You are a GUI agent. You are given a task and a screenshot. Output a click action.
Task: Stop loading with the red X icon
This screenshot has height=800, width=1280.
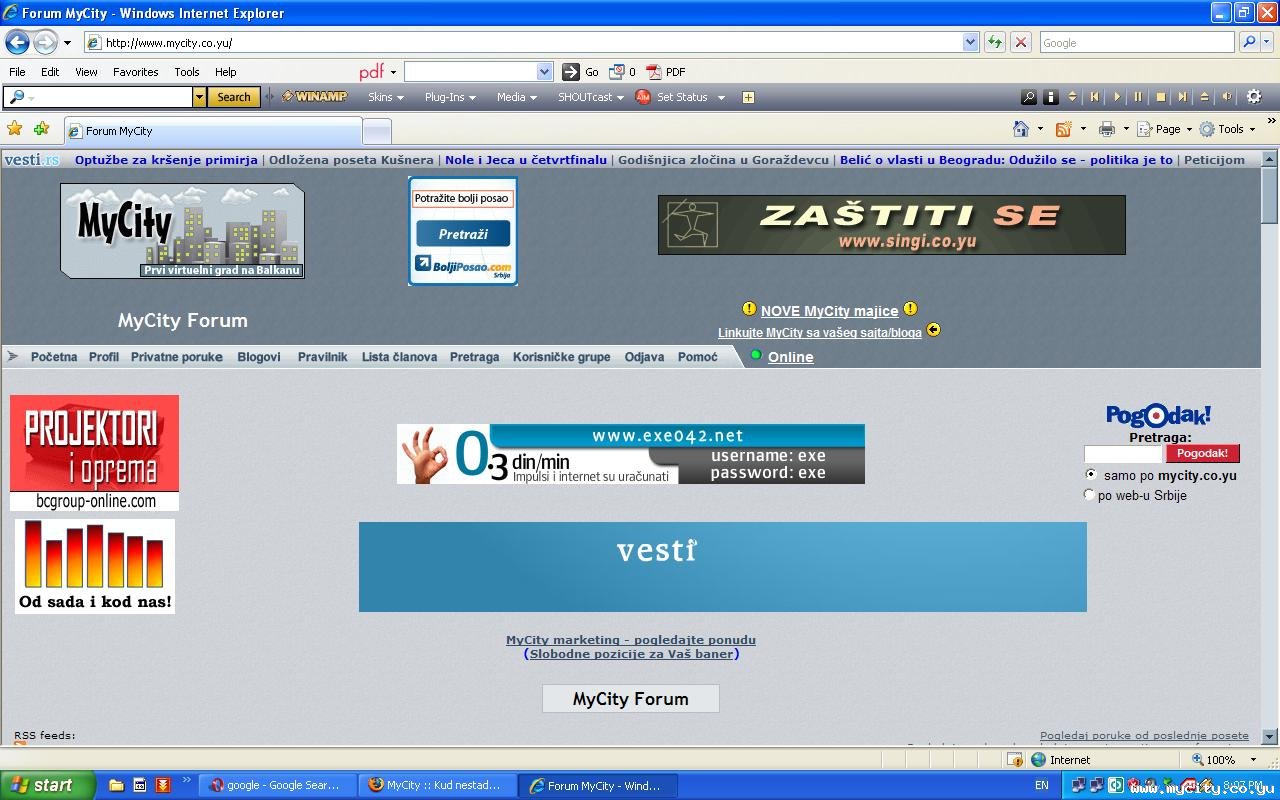coord(1021,42)
